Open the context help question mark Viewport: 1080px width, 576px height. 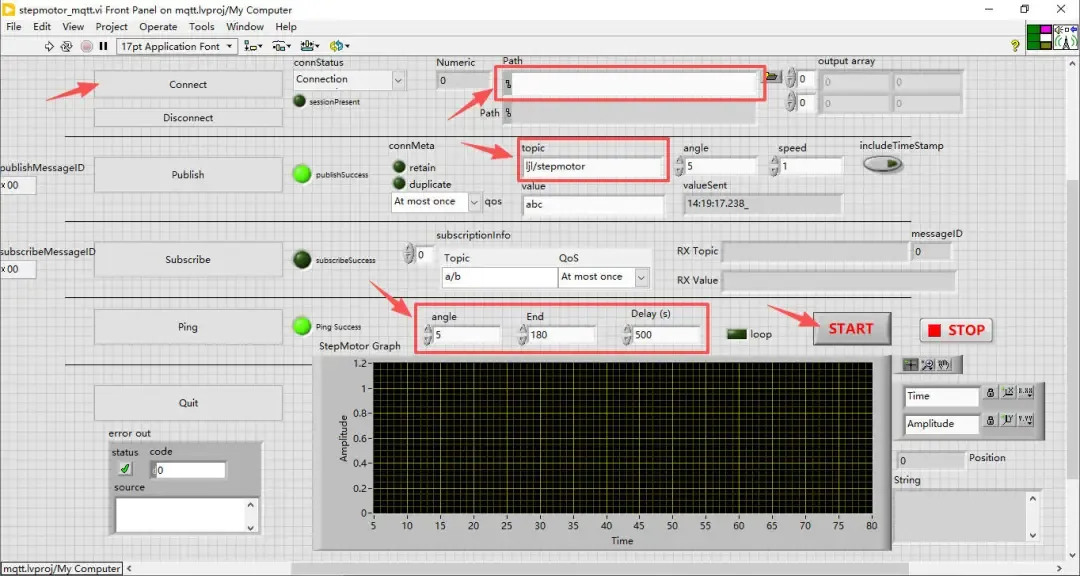click(1015, 45)
